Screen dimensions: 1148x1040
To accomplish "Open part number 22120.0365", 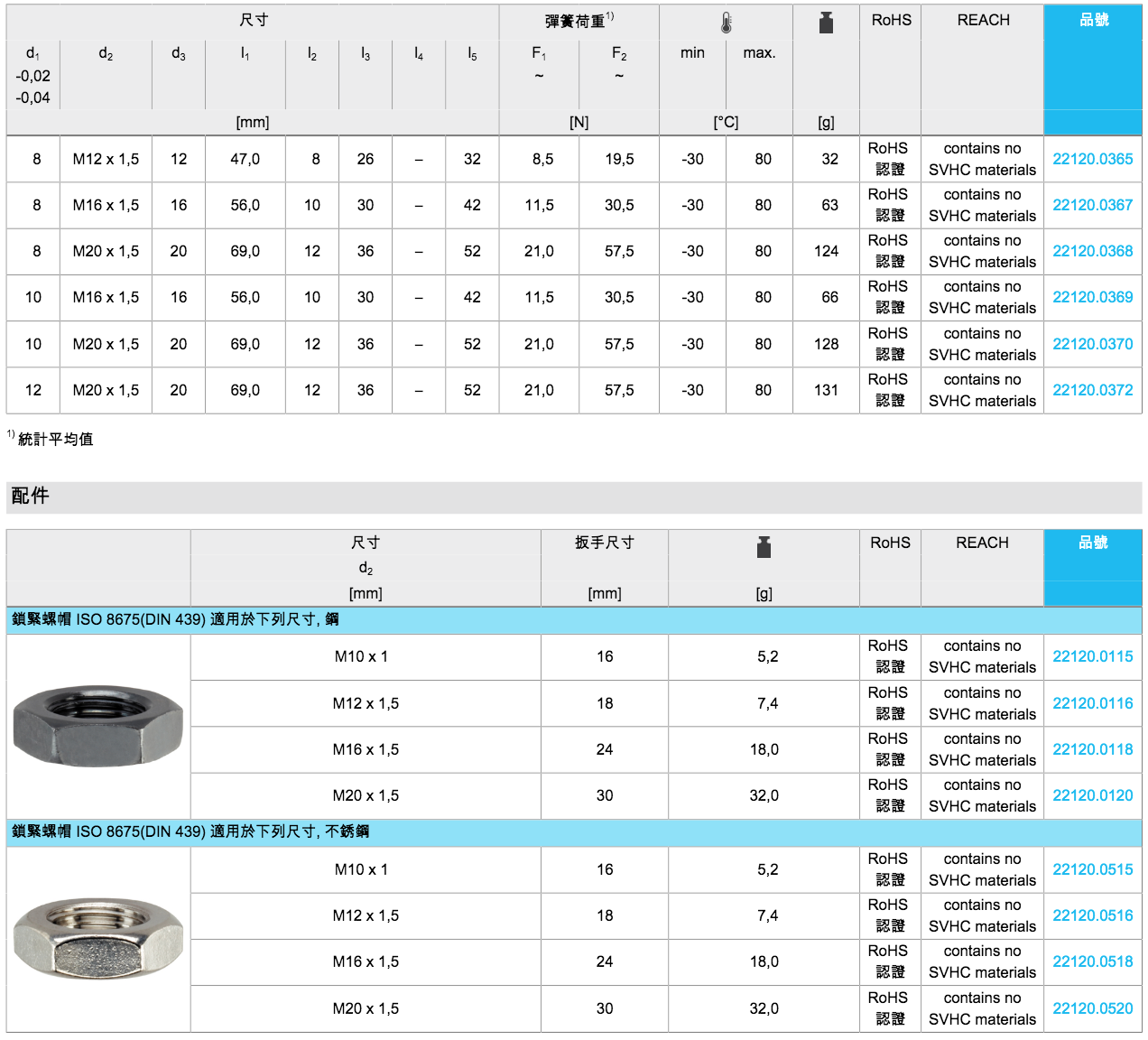I will [1092, 159].
